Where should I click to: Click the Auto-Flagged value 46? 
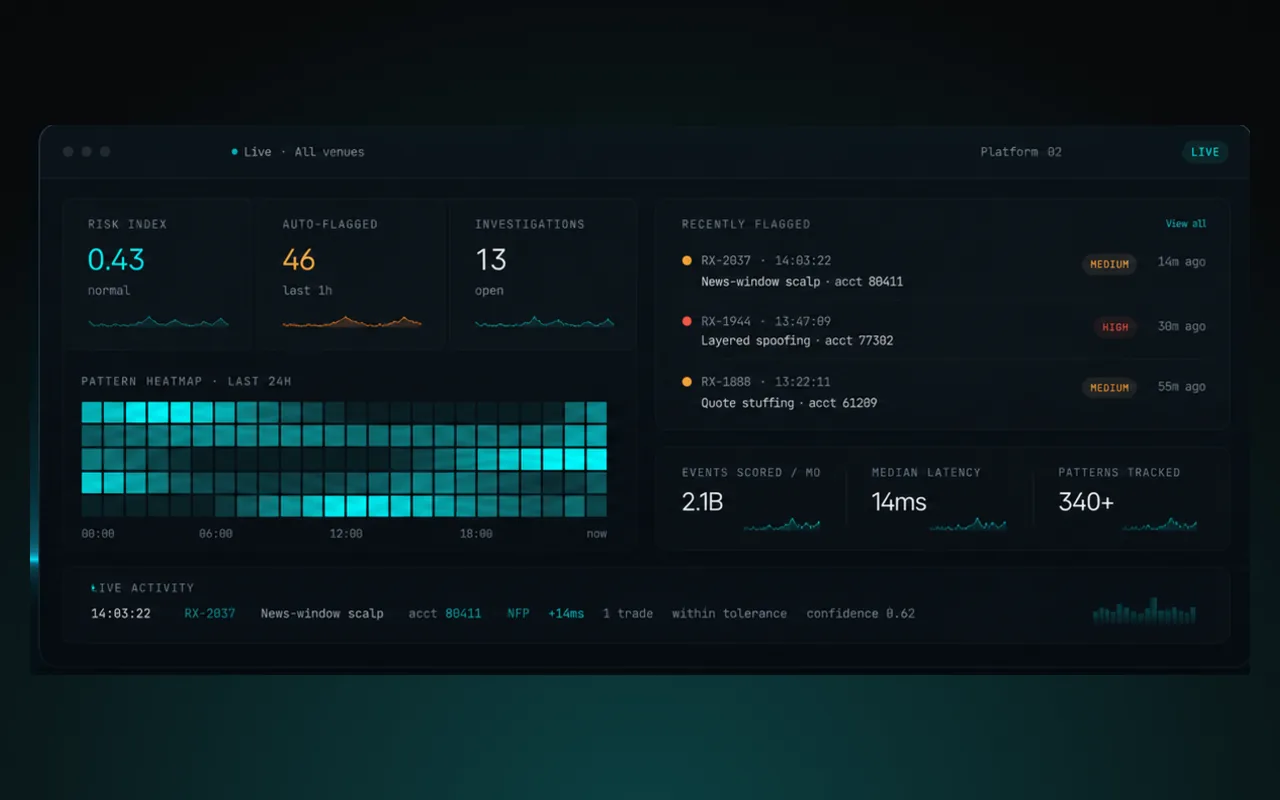(x=298, y=260)
